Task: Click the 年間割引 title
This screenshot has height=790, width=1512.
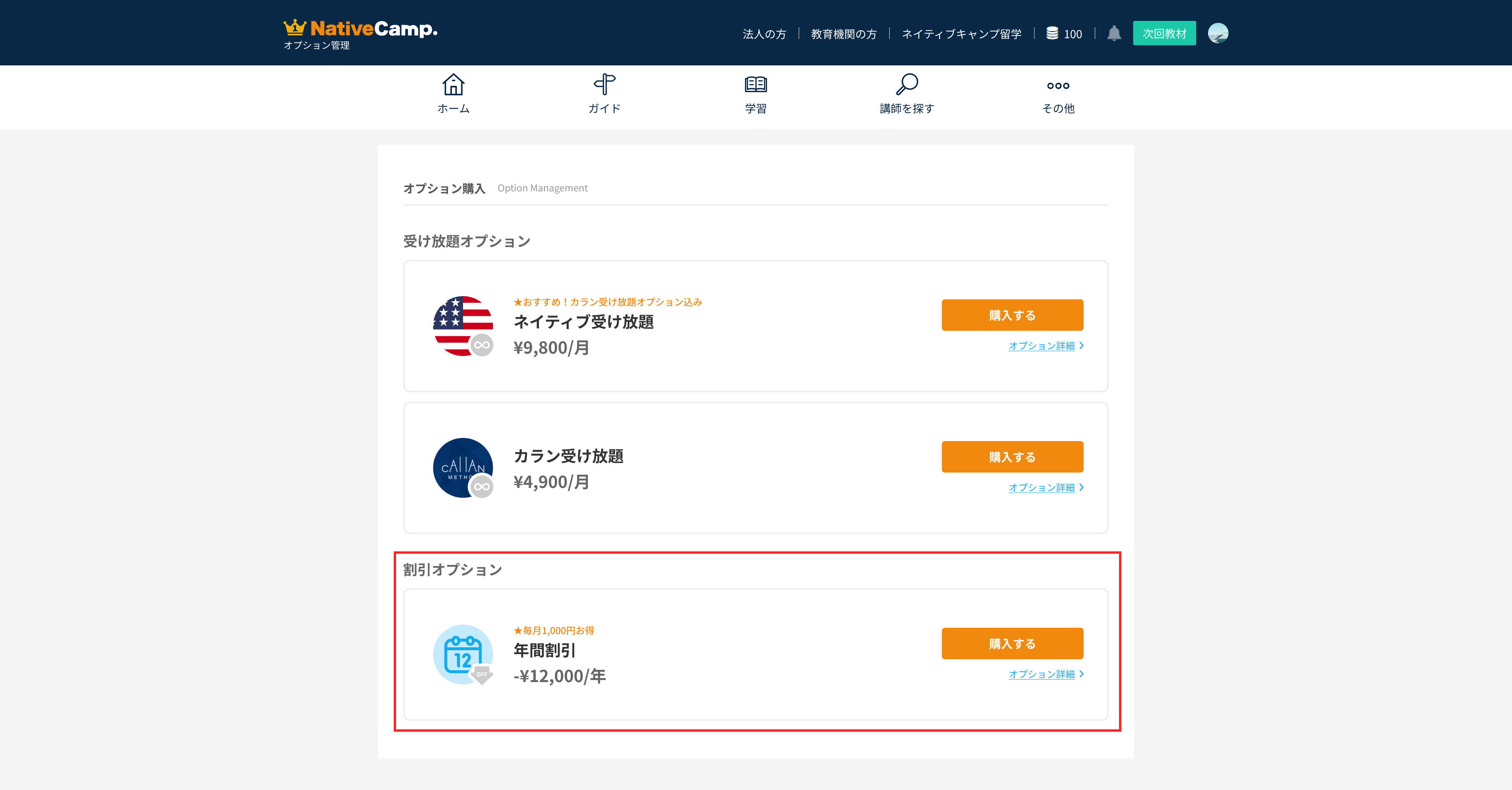Action: (x=545, y=650)
